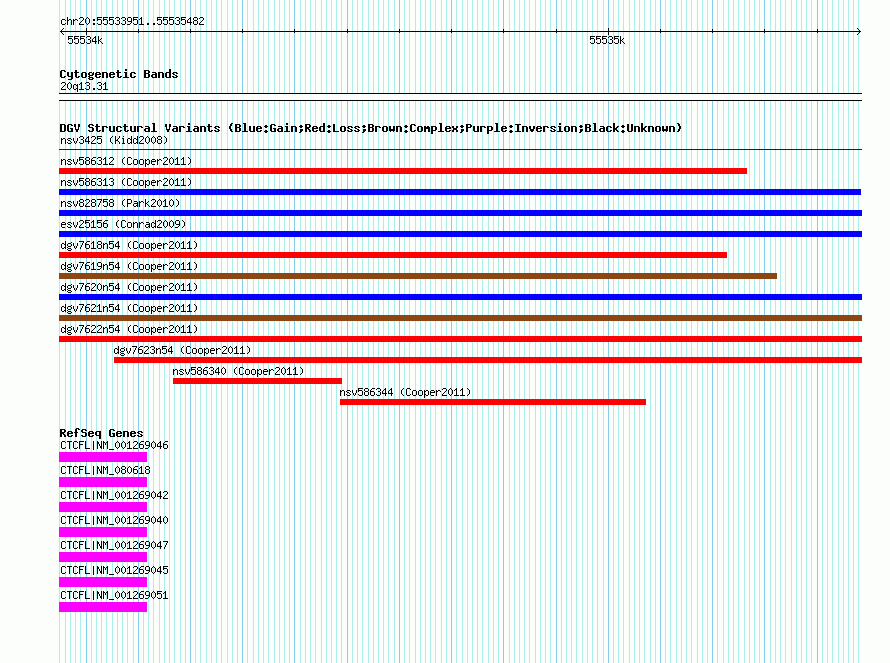Click the dgv7623n54 (Cooper2011) label
Image resolution: width=890 pixels, height=663 pixels.
[182, 350]
